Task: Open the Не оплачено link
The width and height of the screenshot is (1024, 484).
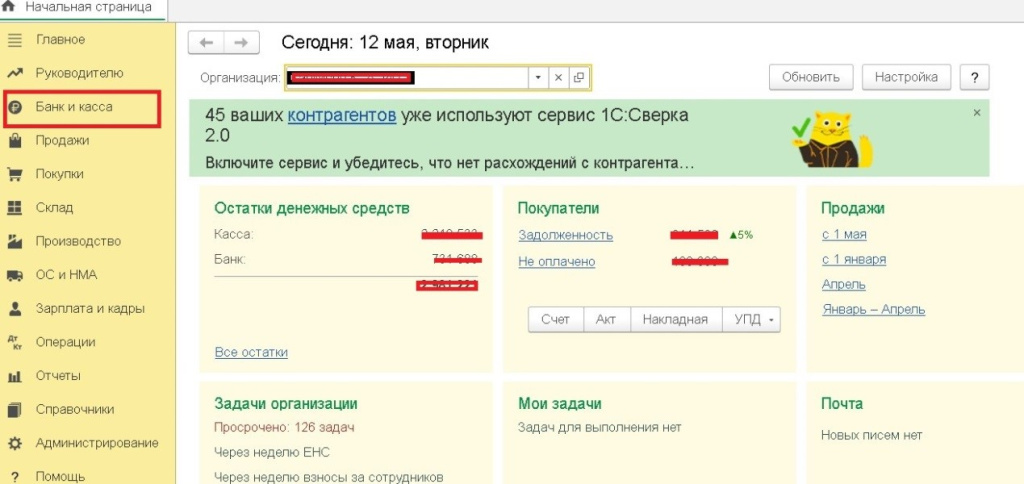Action: tap(557, 262)
